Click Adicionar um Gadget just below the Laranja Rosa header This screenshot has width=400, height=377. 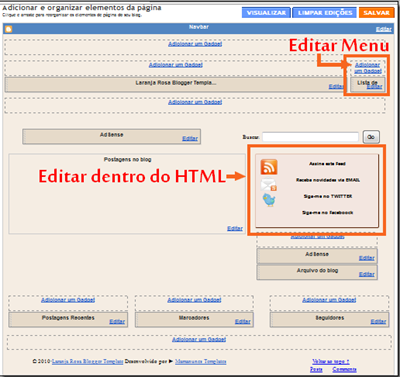click(195, 102)
